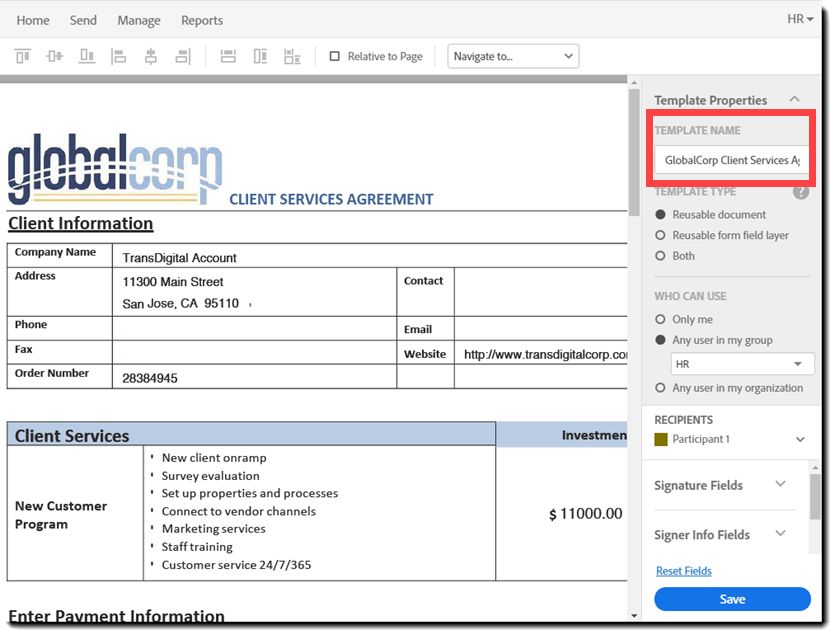The height and width of the screenshot is (630, 830).
Task: Click the Marketing services bullet
Action: pyautogui.click(x=213, y=528)
